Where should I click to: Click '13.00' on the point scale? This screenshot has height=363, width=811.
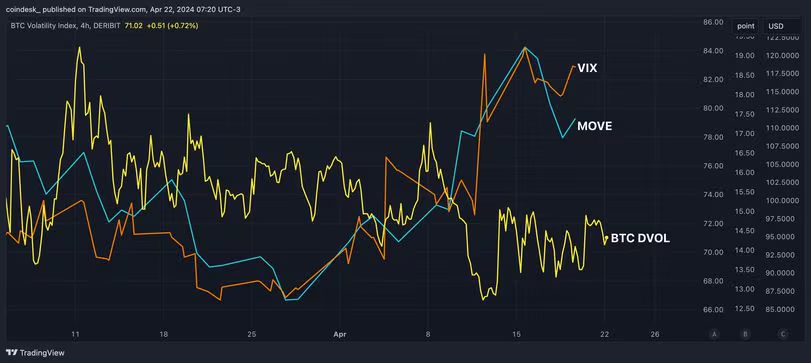(744, 289)
